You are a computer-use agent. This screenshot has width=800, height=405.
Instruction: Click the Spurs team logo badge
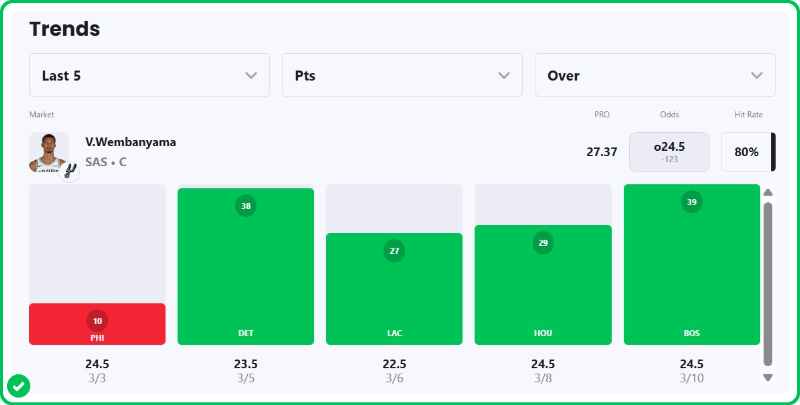(x=69, y=170)
